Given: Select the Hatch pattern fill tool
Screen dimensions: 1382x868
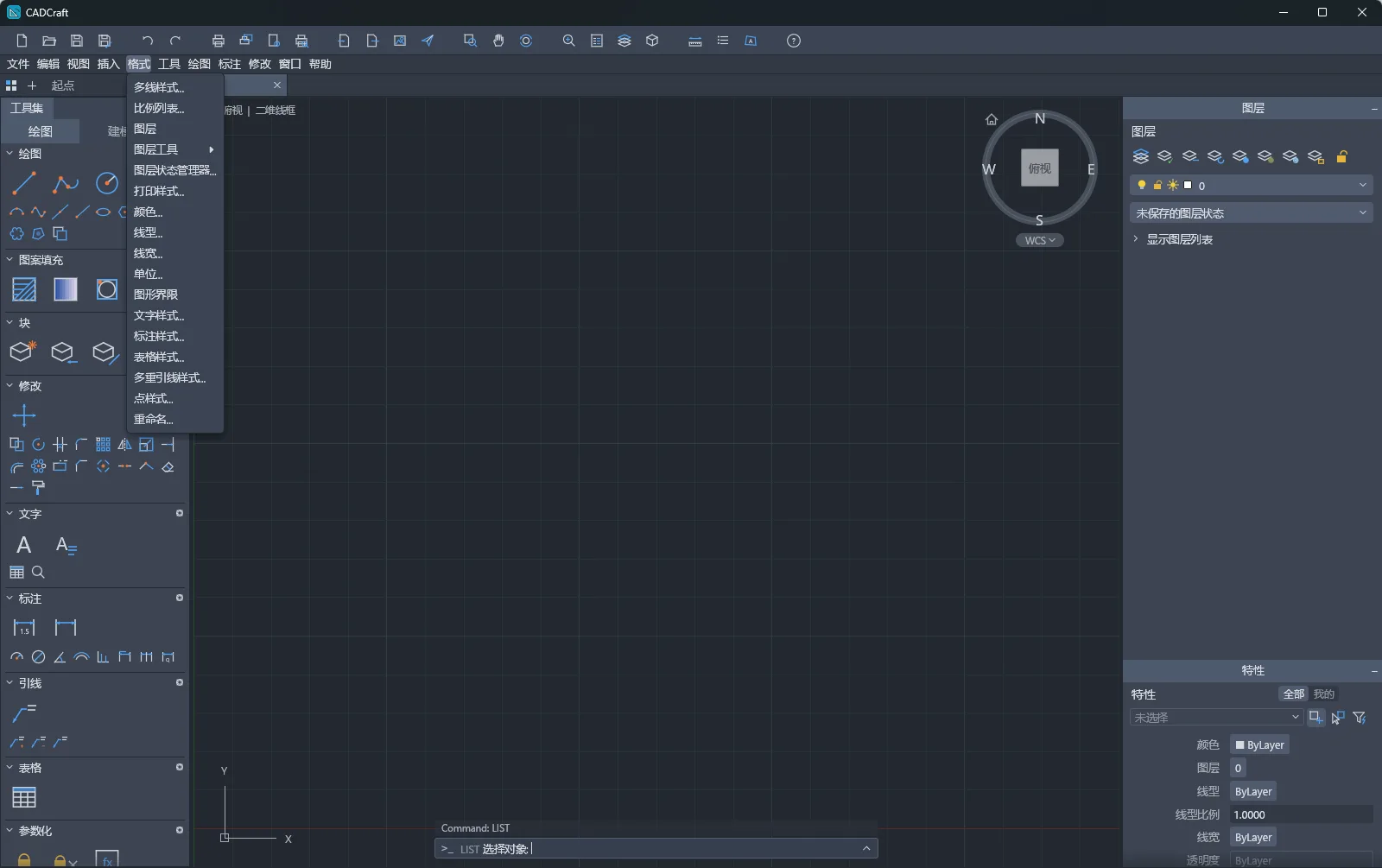Looking at the screenshot, I should click(24, 289).
